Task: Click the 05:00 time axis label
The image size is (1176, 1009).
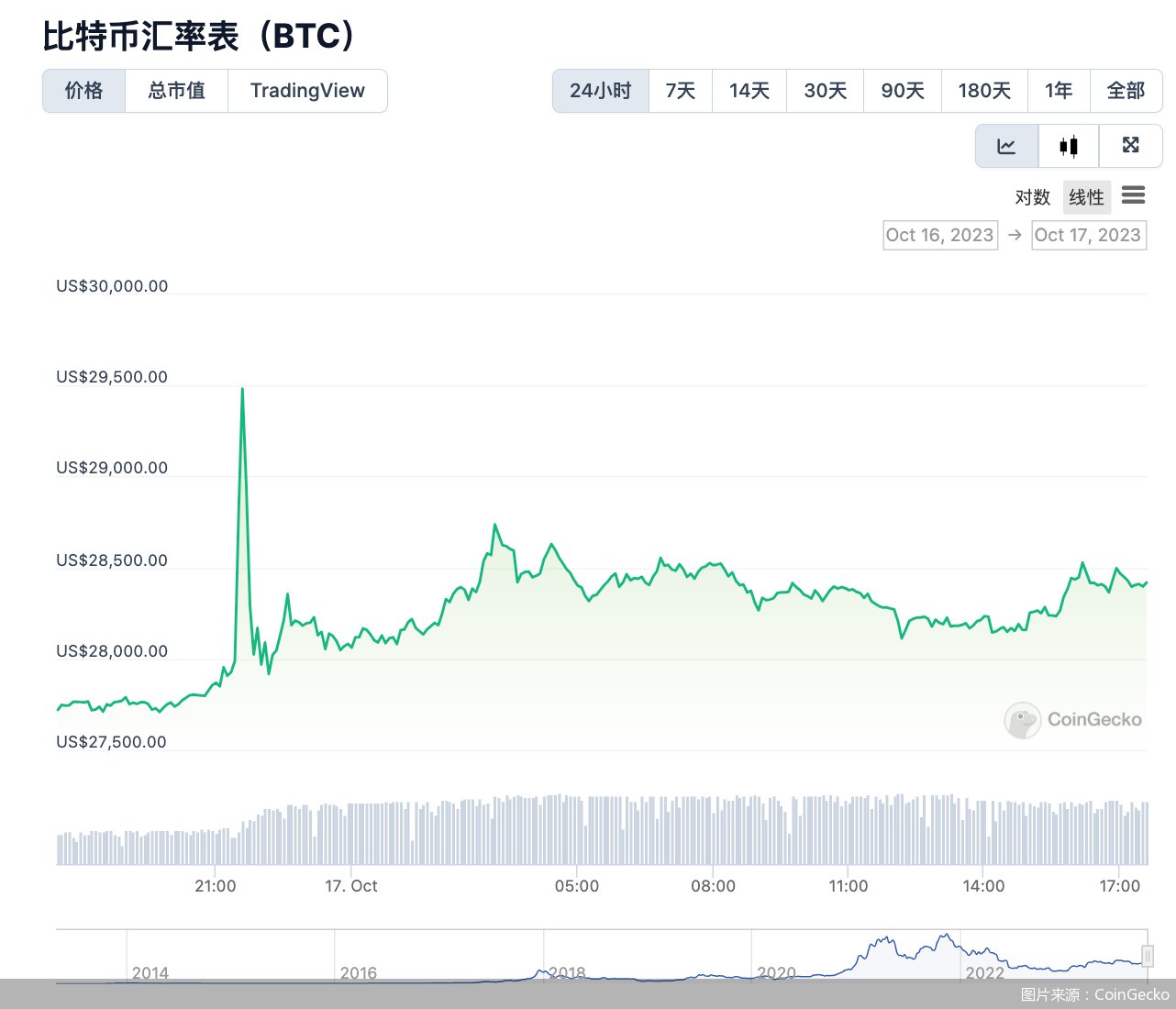Action: pos(577,886)
